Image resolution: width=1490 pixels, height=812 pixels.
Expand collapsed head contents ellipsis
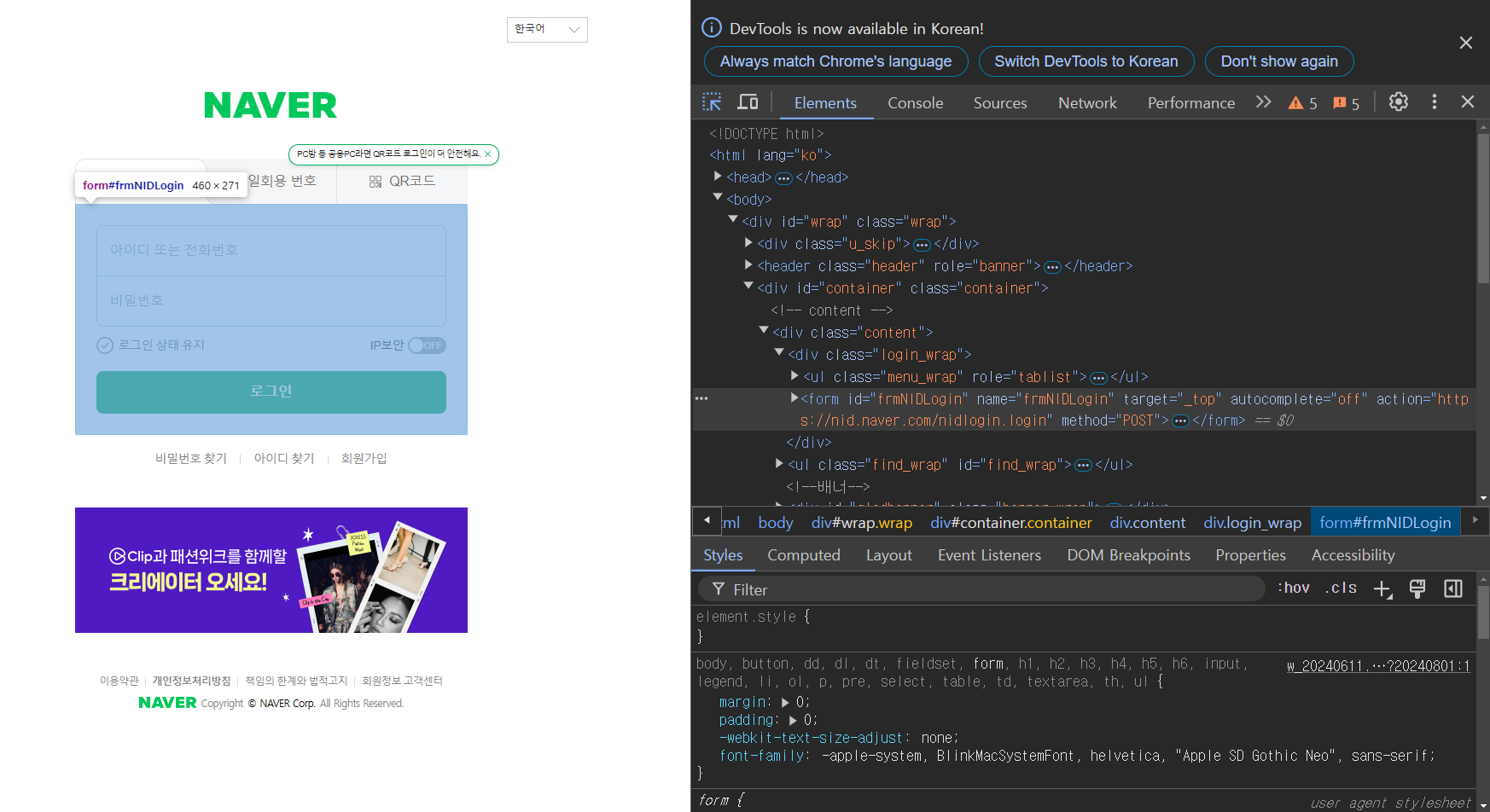point(783,178)
